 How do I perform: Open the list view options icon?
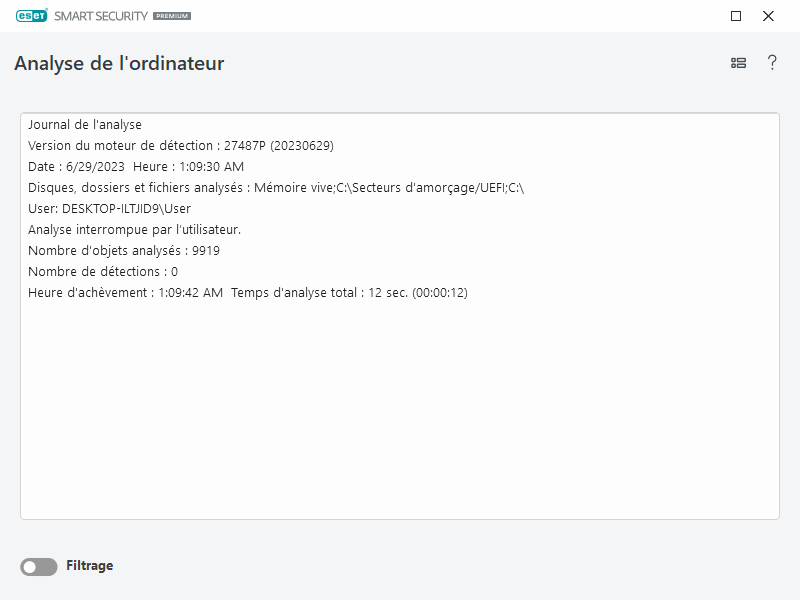click(738, 63)
